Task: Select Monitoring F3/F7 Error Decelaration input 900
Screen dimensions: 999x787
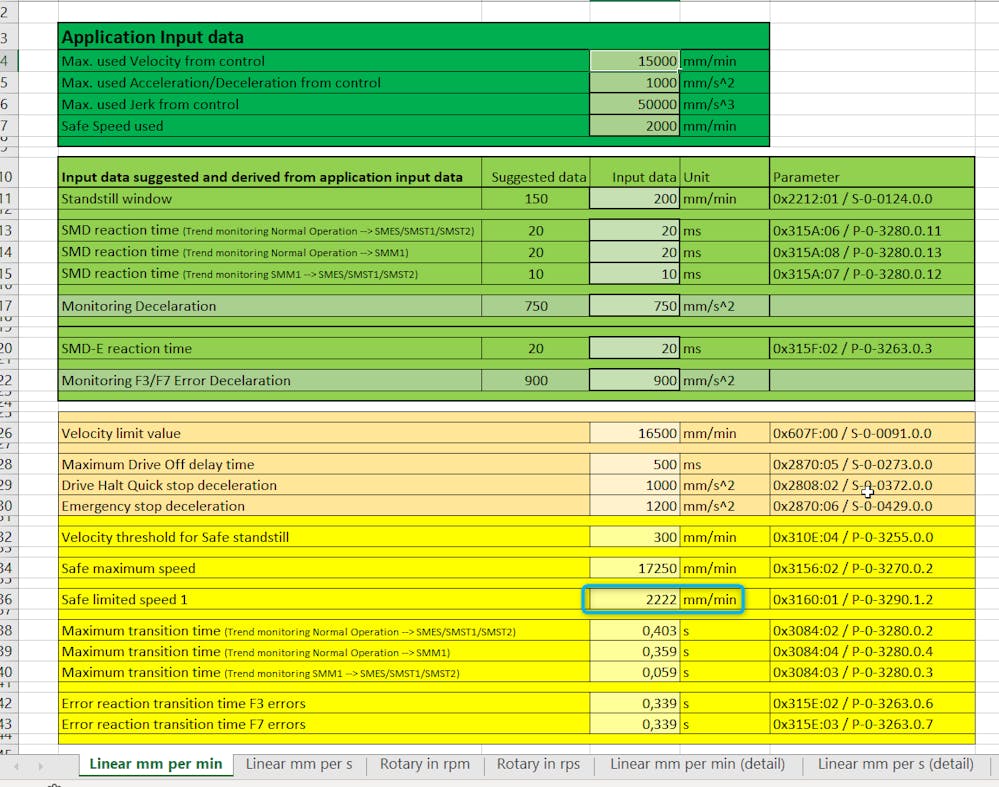Action: [635, 380]
